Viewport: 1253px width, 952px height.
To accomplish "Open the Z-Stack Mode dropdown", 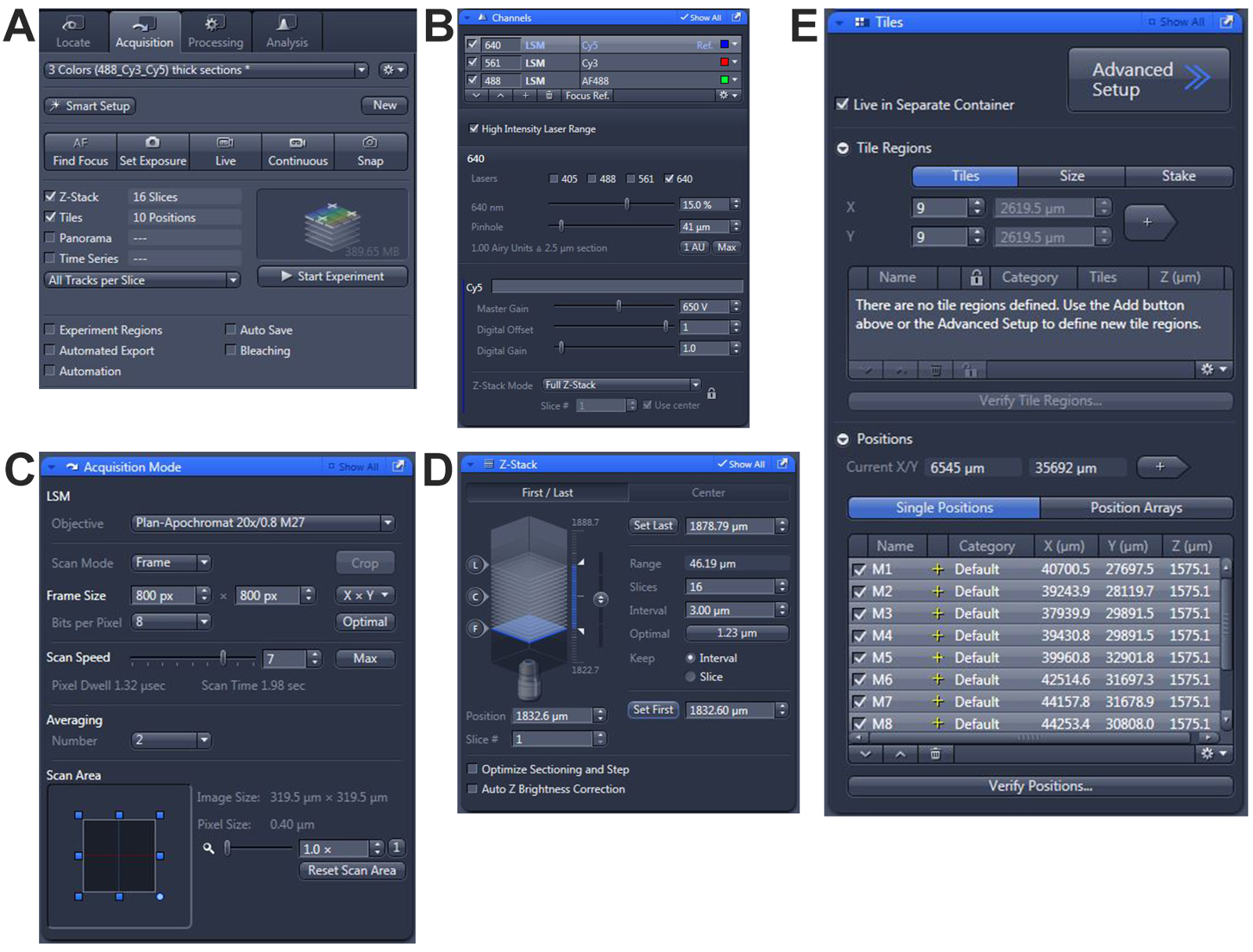I will [x=622, y=385].
